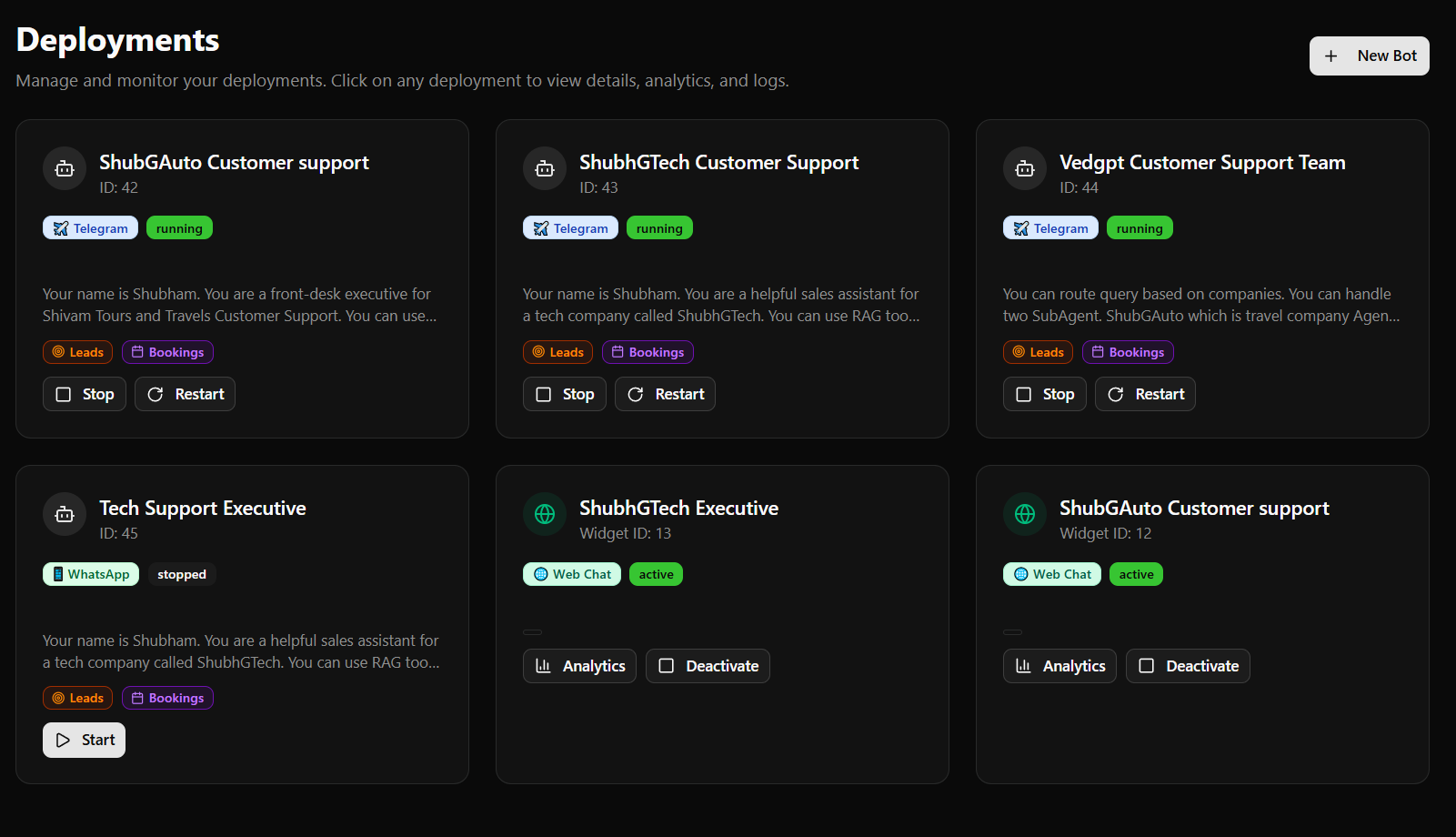1456x837 pixels.
Task: Open the ShubhGTech Customer Support title
Action: [718, 162]
